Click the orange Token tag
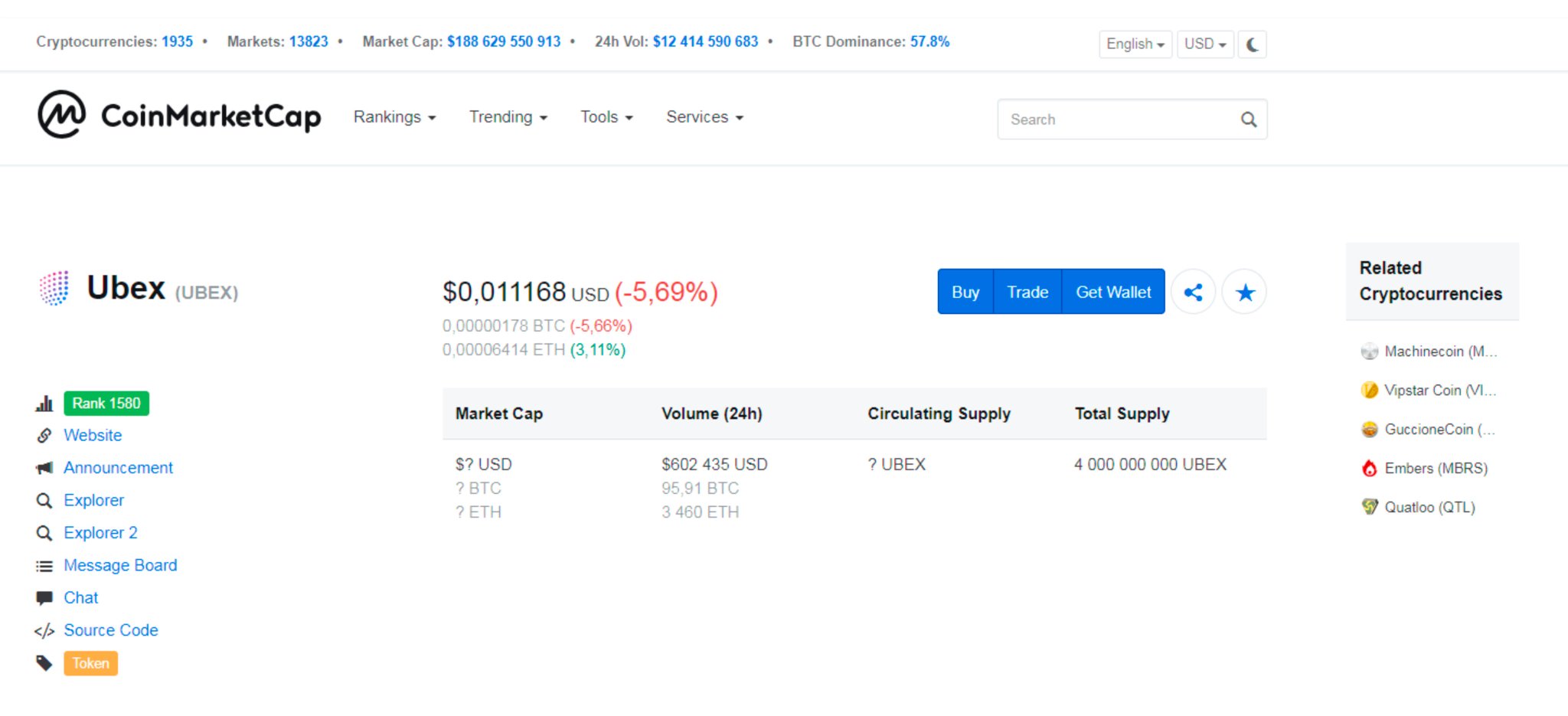This screenshot has height=716, width=1568. tap(90, 663)
